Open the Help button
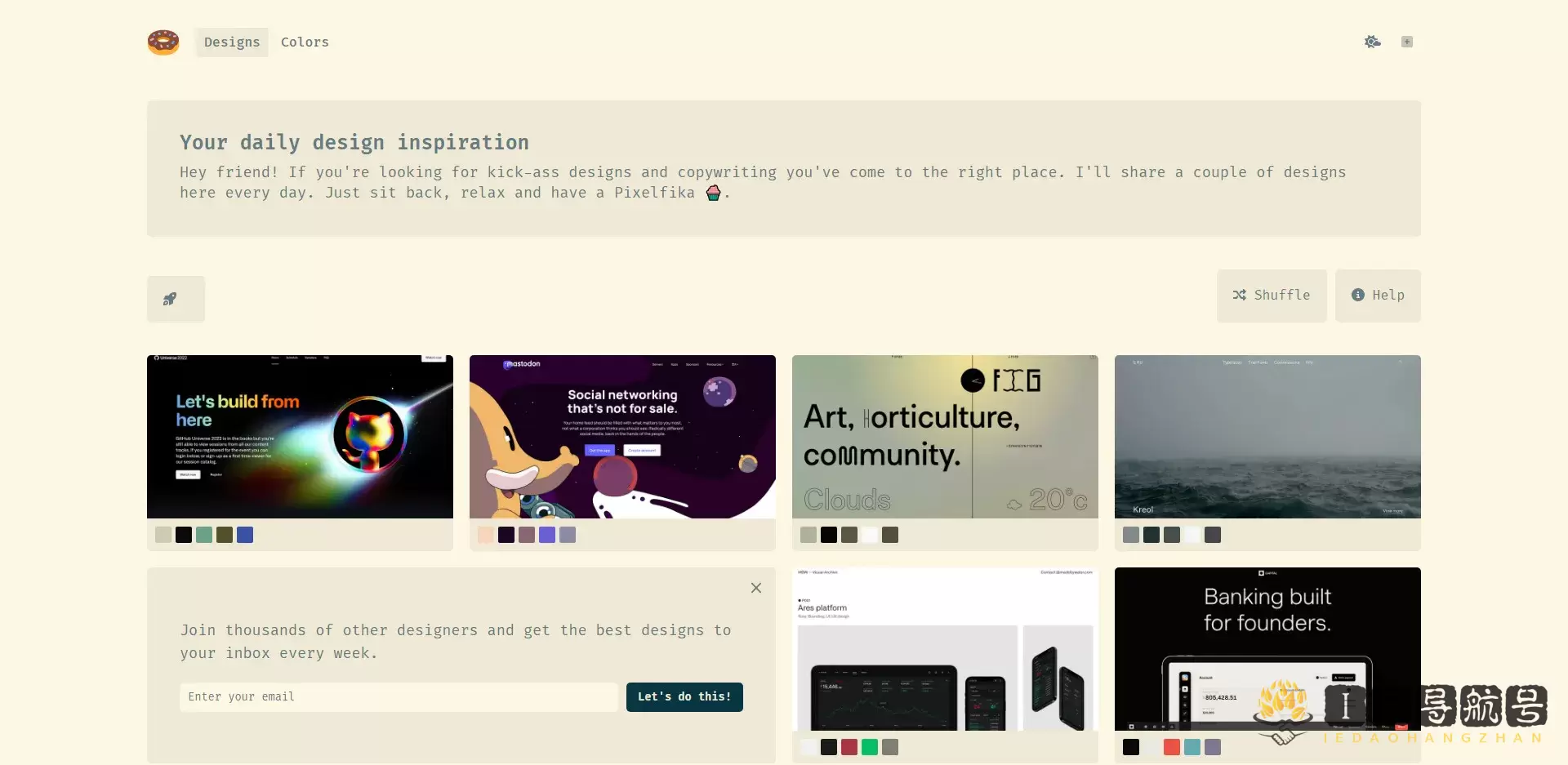This screenshot has height=765, width=1568. [1378, 296]
